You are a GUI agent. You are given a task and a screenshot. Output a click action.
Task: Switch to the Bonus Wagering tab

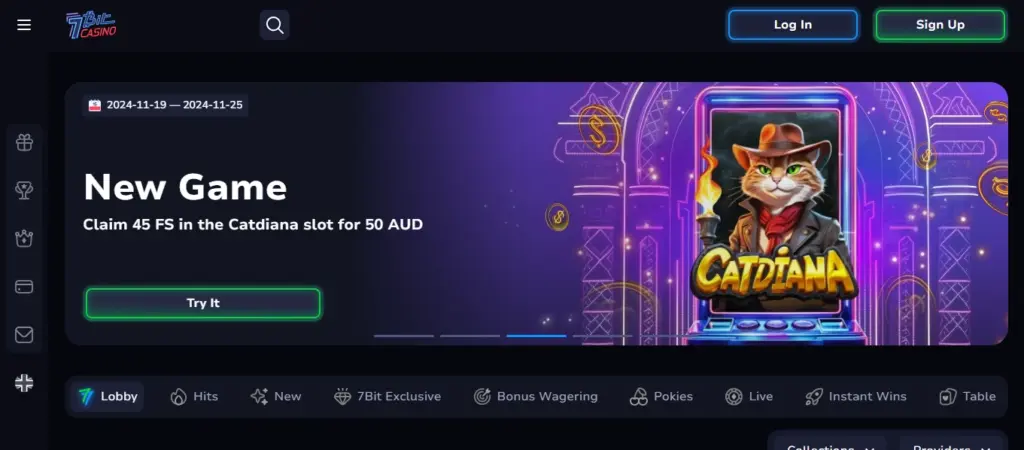(x=536, y=396)
